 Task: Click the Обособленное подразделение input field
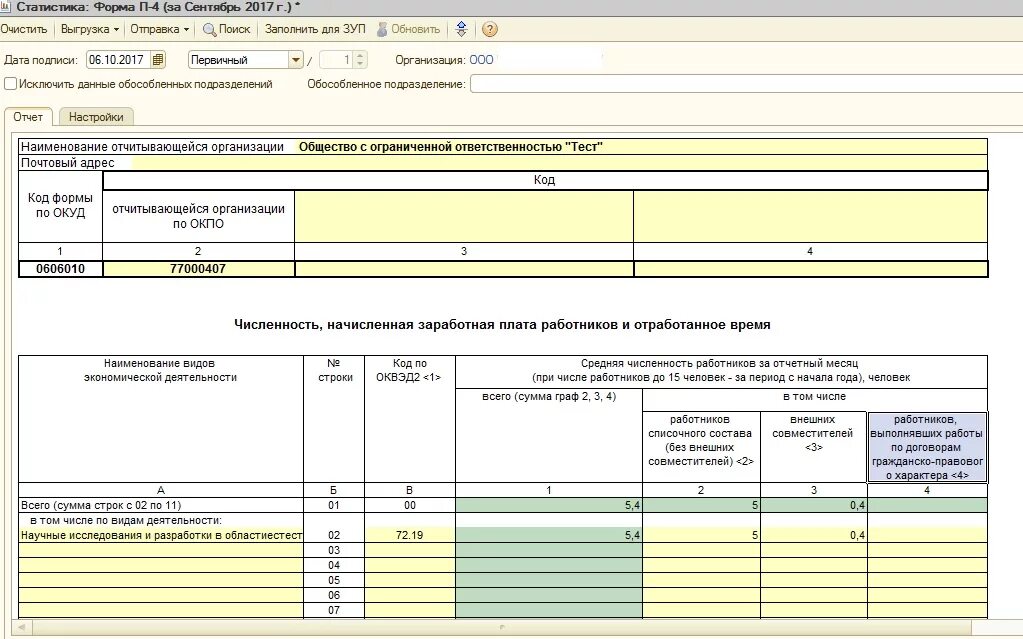(746, 84)
